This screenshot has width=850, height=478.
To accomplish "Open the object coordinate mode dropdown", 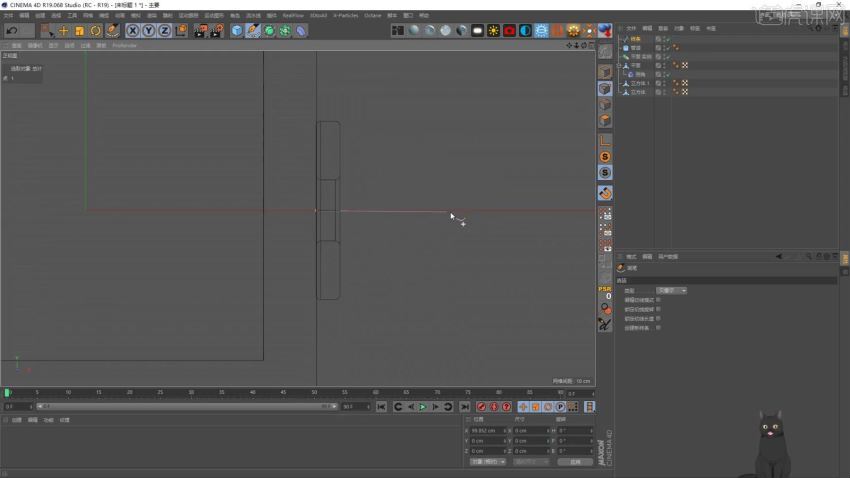I will pos(487,462).
